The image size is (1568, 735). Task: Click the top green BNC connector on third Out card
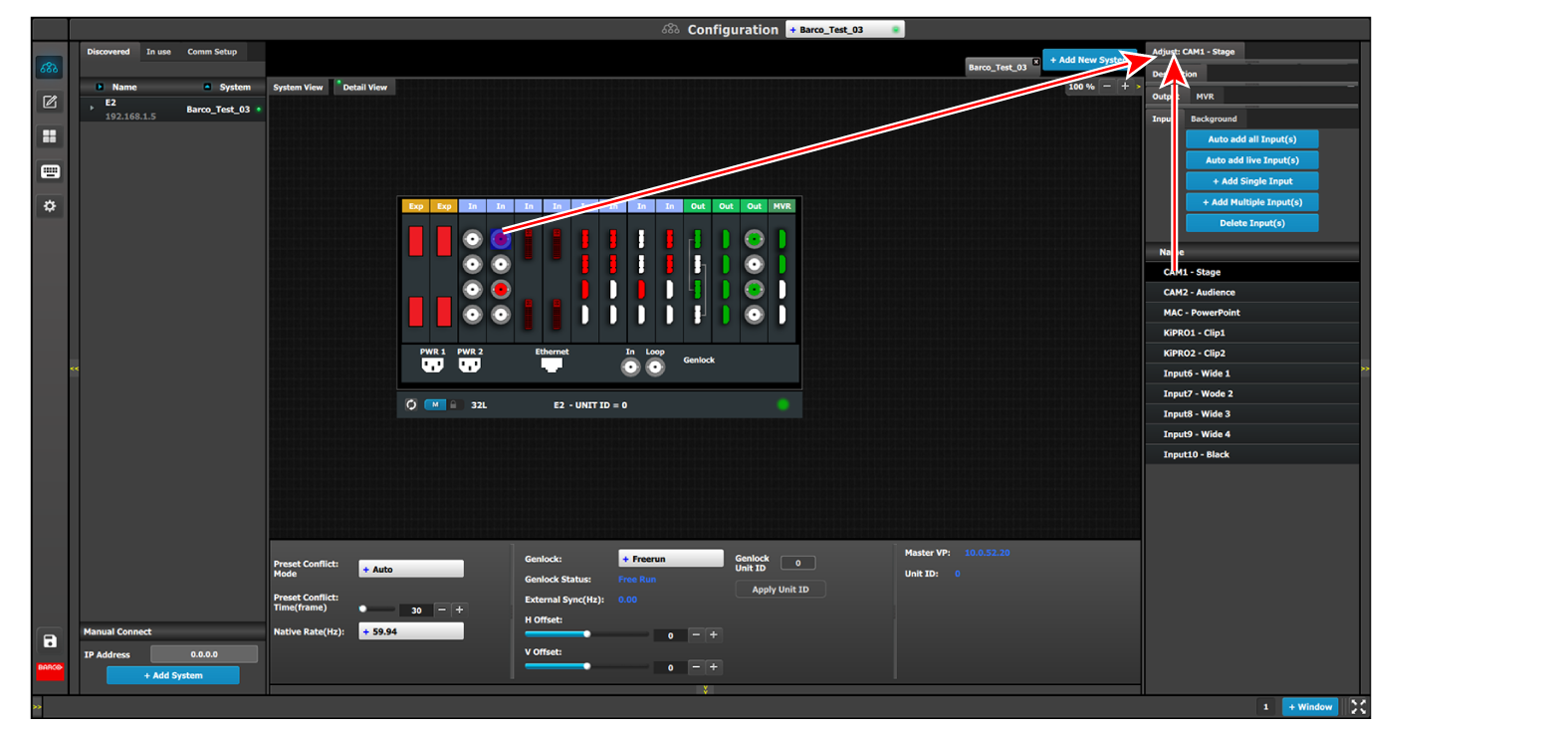(755, 239)
